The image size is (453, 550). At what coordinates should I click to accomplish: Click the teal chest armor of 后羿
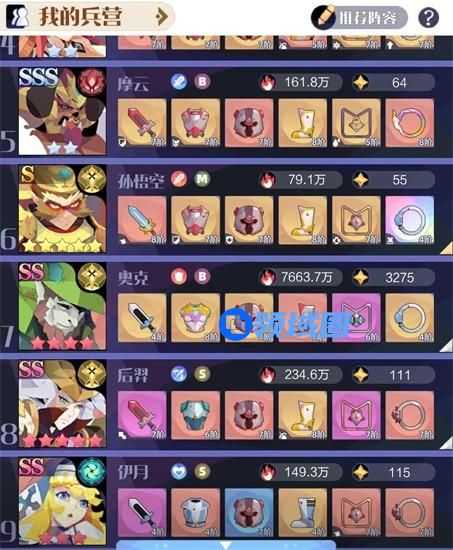click(195, 415)
